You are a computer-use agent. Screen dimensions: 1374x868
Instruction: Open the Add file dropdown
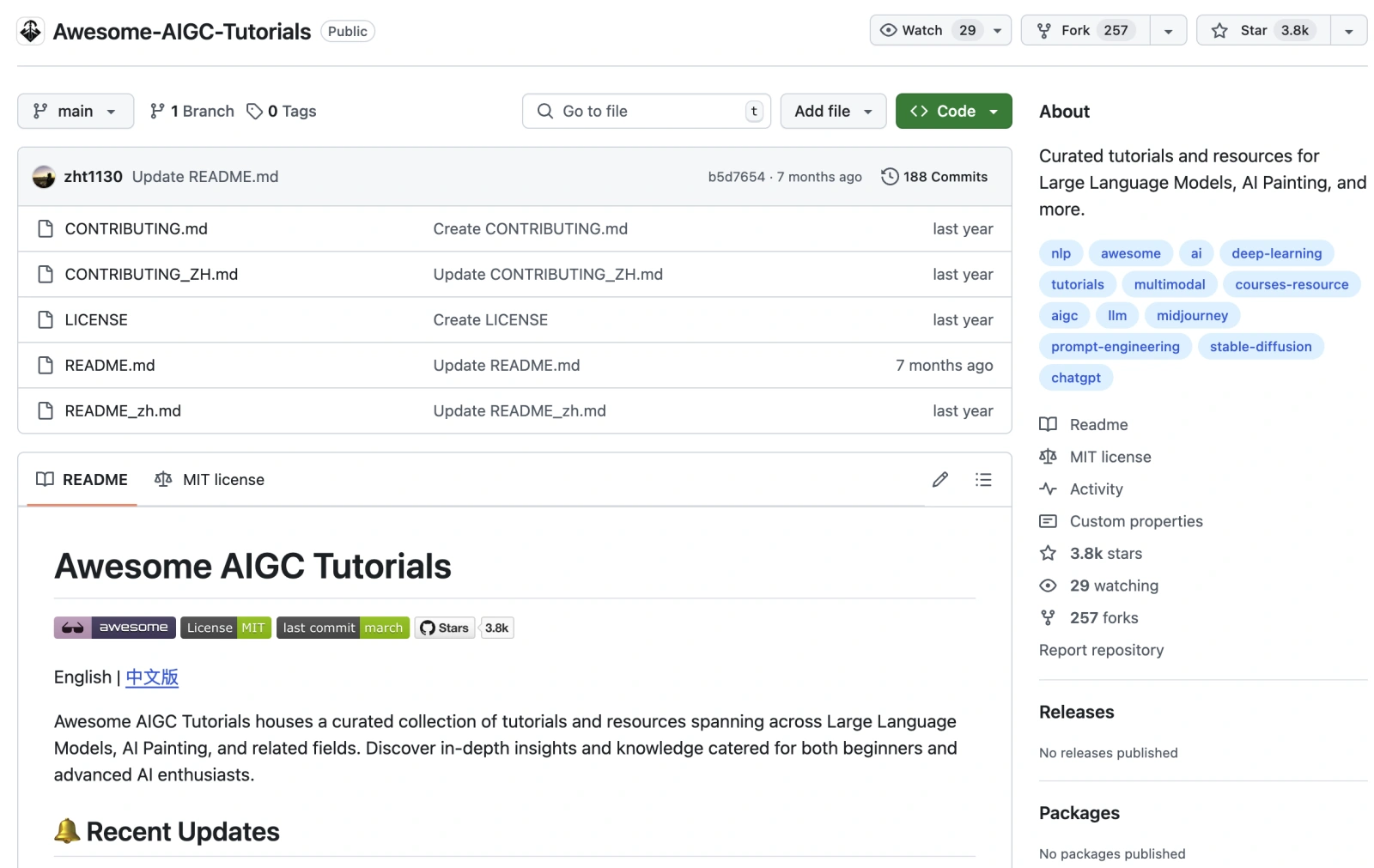tap(832, 111)
